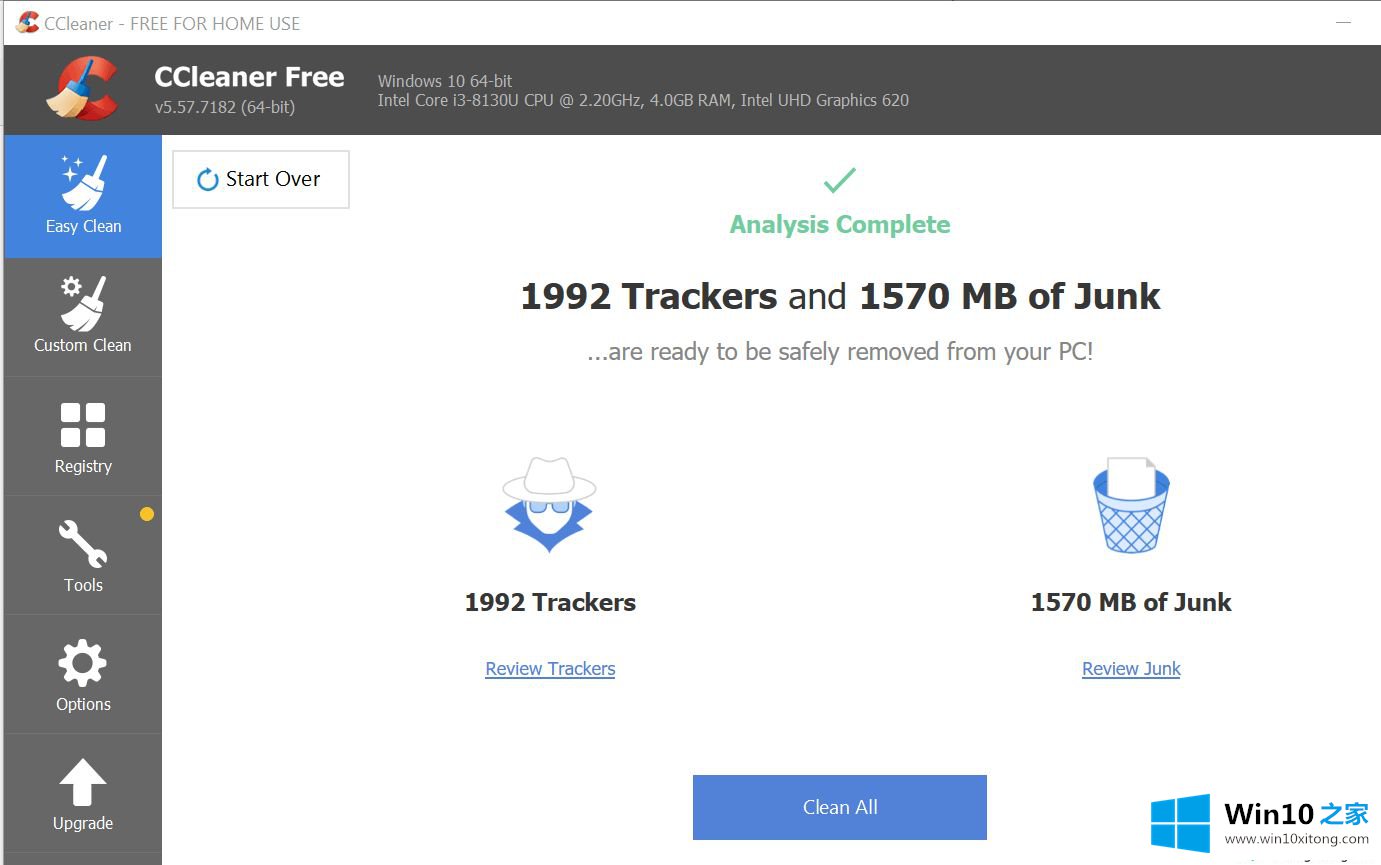Click the Start Over button
This screenshot has height=865, width=1381.
tap(261, 179)
